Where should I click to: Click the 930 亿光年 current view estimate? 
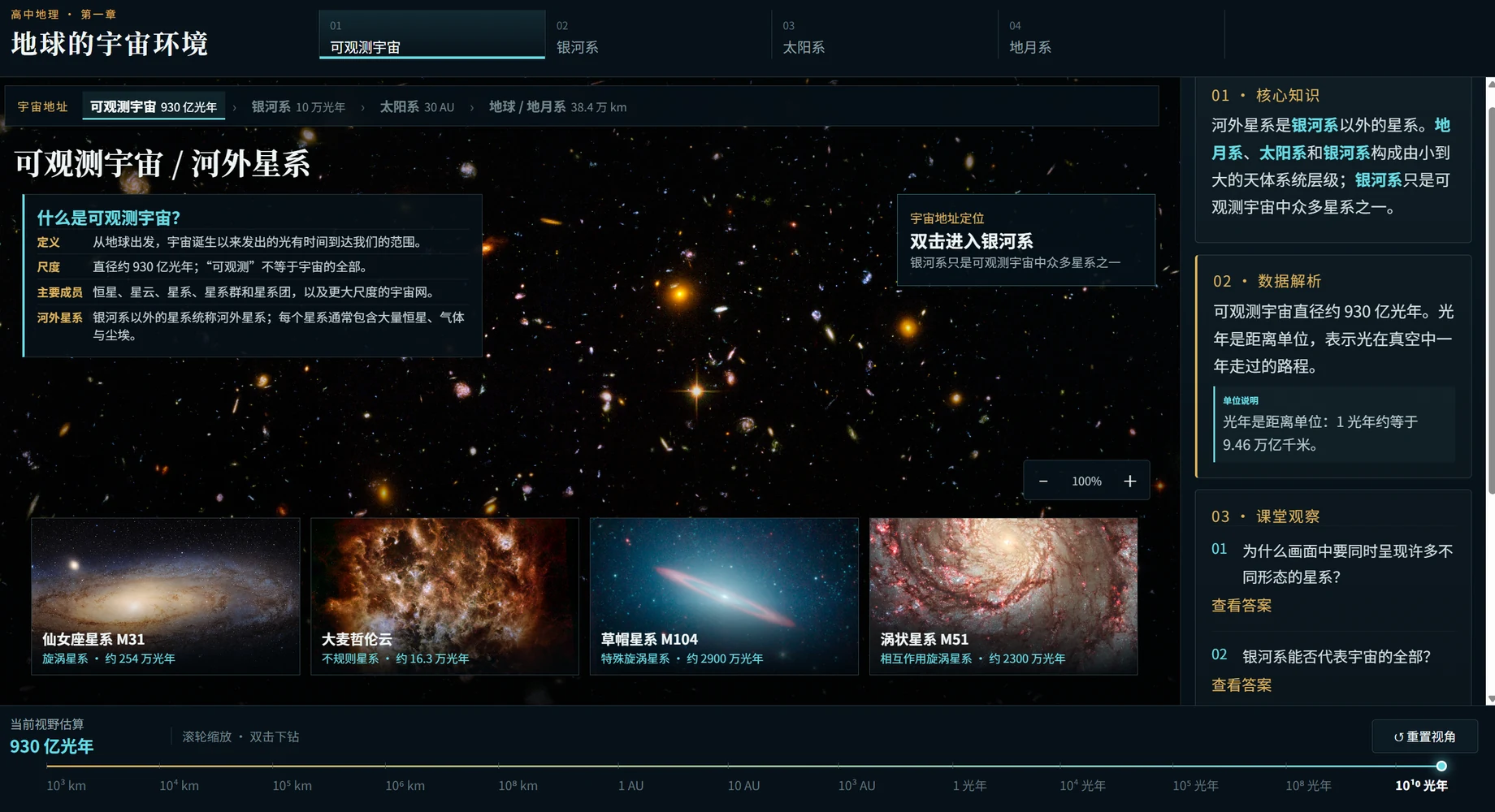click(52, 746)
